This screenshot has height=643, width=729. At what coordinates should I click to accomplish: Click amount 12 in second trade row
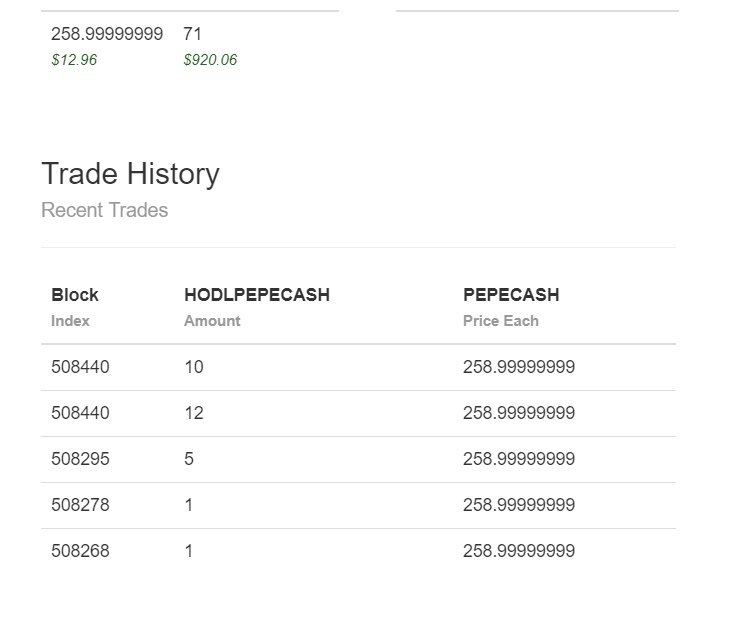pyautogui.click(x=194, y=413)
